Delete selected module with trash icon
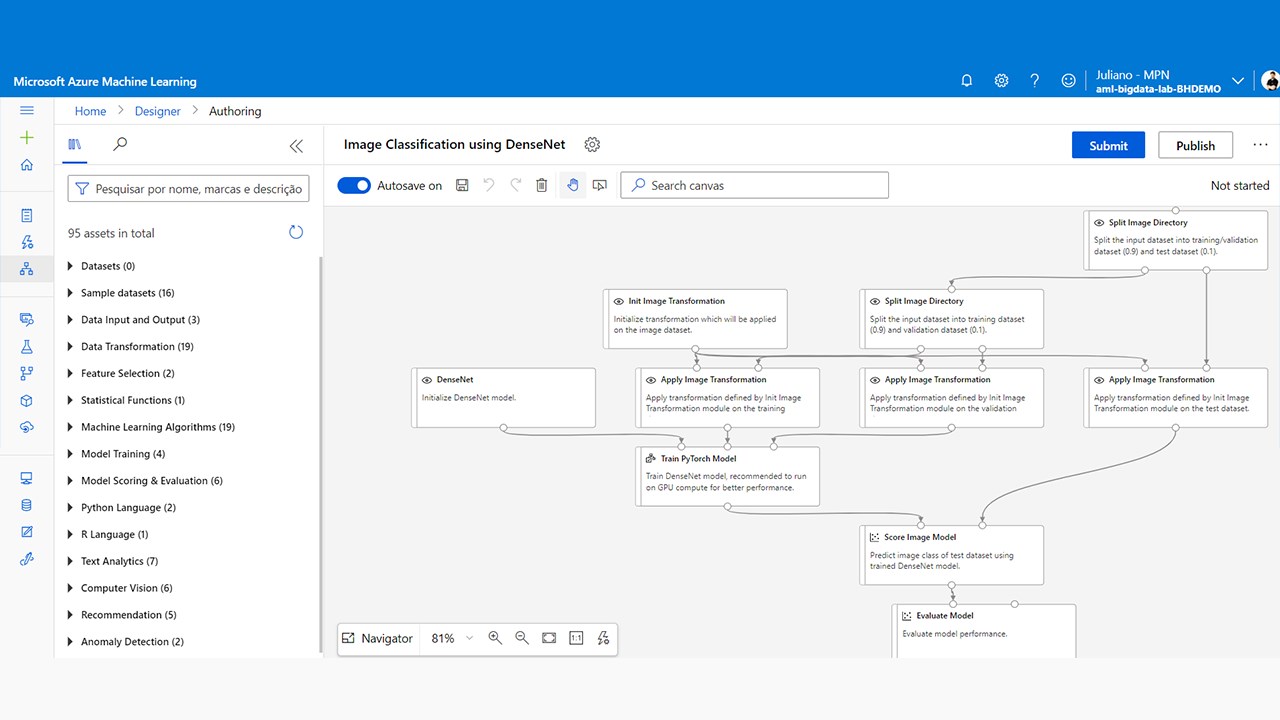 pyautogui.click(x=542, y=185)
